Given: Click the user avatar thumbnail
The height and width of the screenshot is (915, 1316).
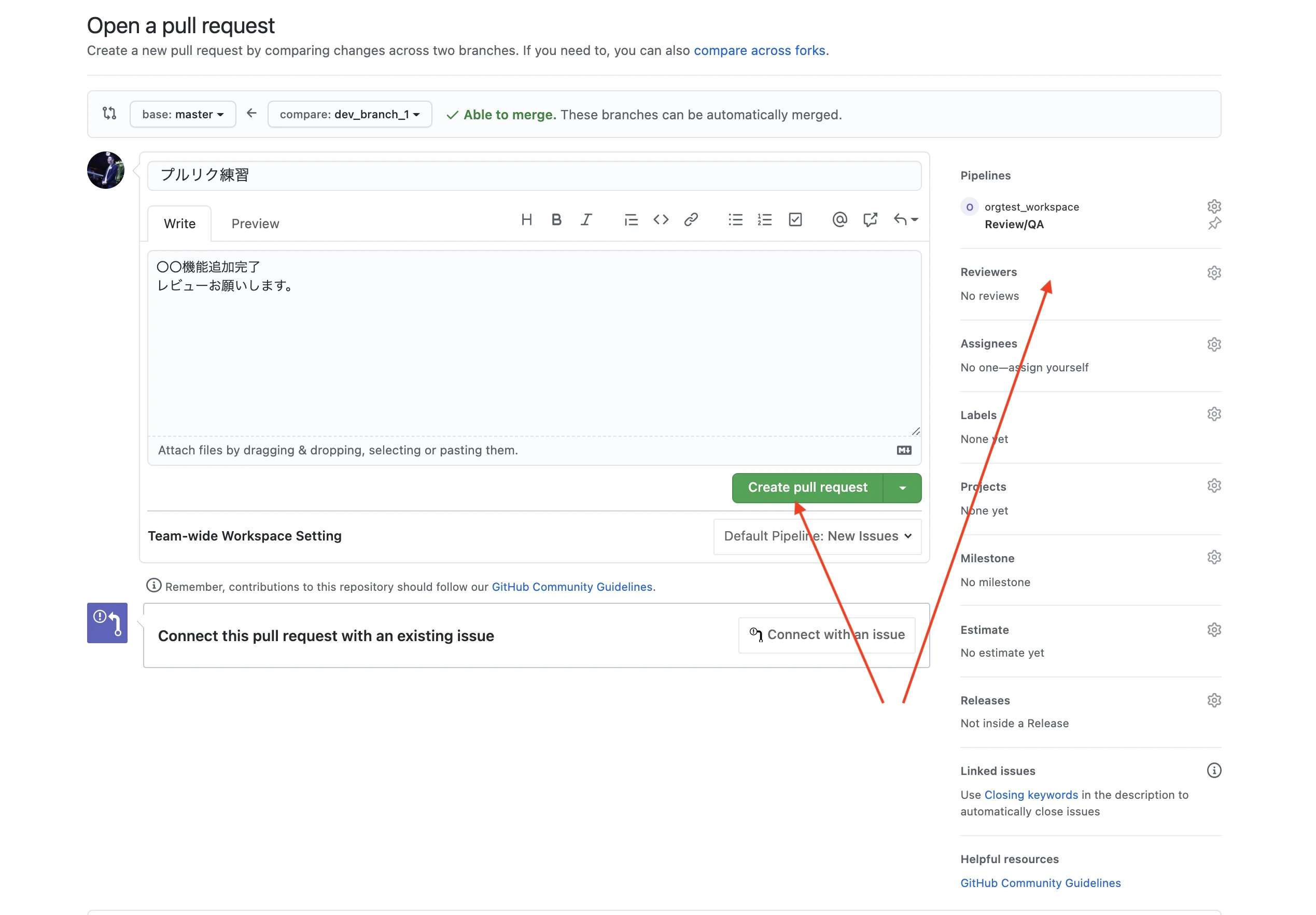Looking at the screenshot, I should click(105, 170).
